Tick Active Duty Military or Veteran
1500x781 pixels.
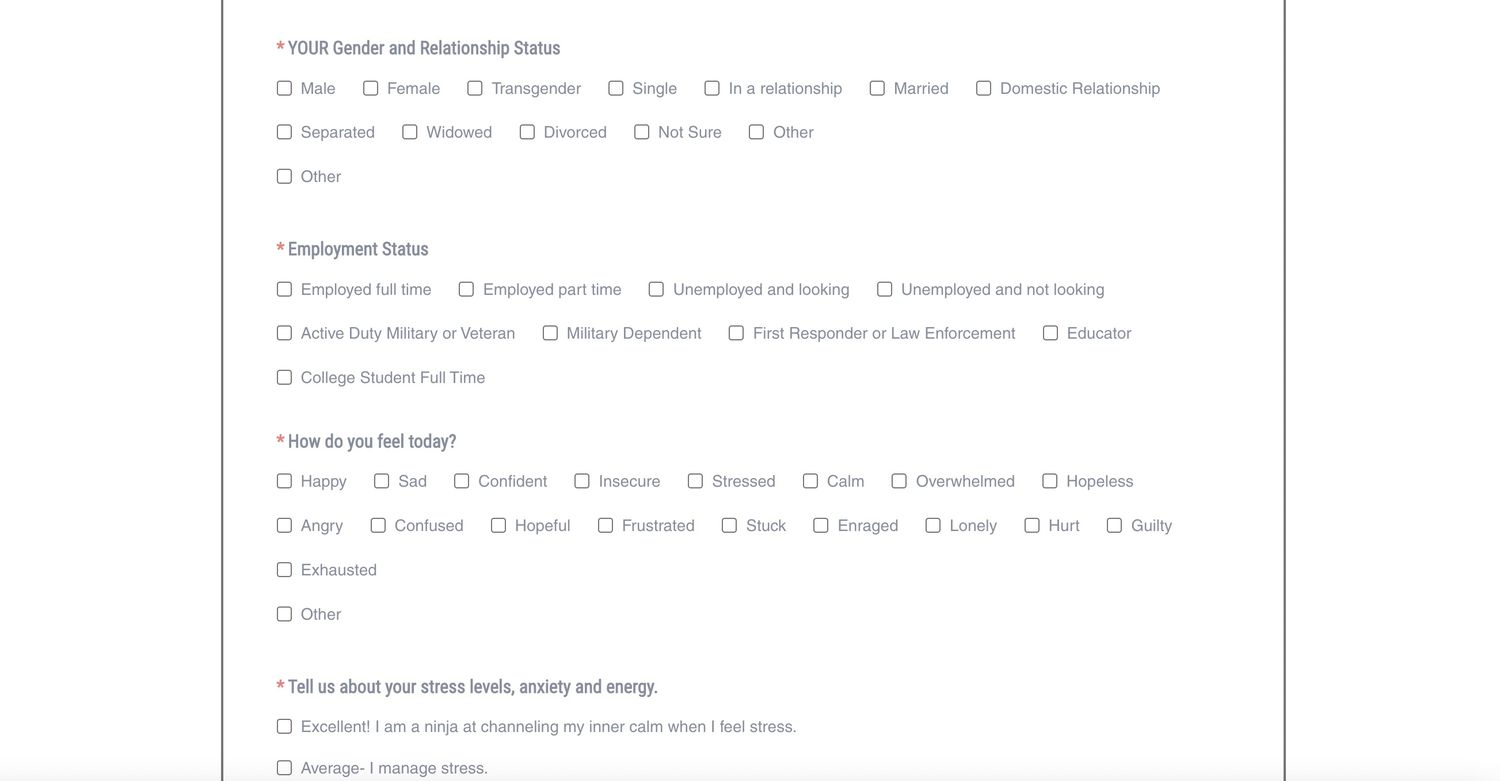284,333
